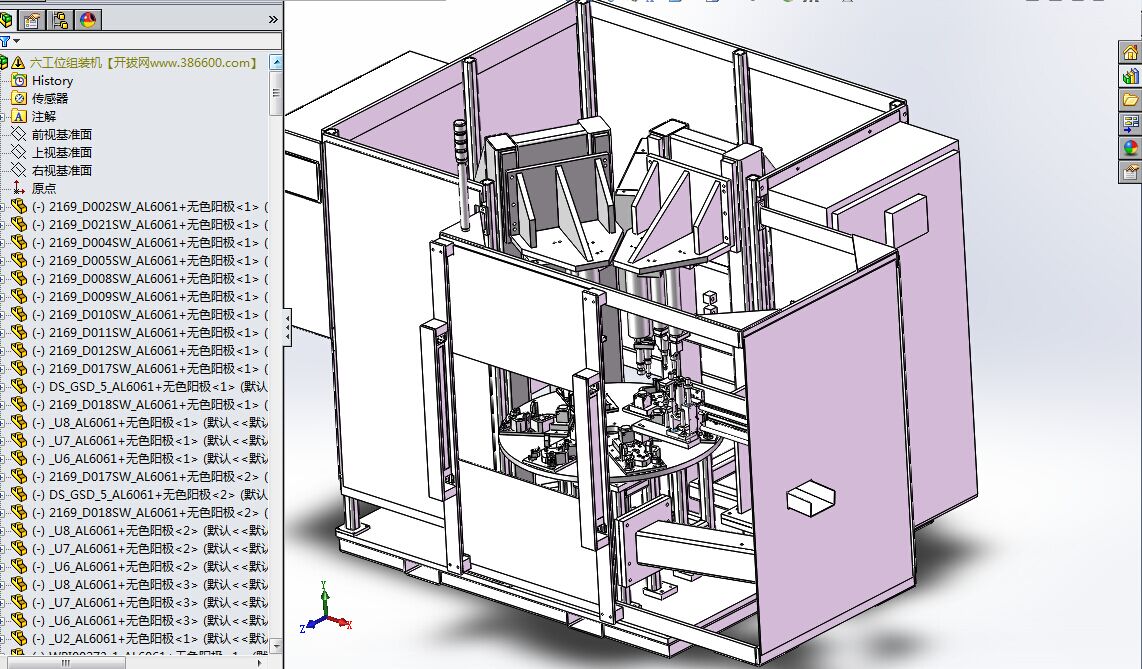Image resolution: width=1142 pixels, height=669 pixels.
Task: Switch to the ConfigurationManager tab
Action: [x=60, y=20]
